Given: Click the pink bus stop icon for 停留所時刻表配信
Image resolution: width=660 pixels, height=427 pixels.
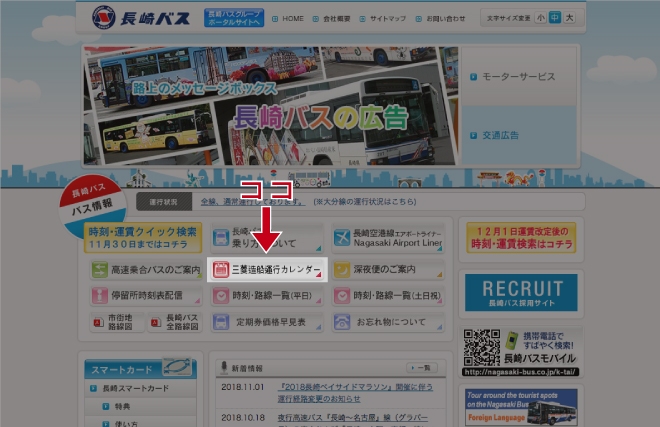Looking at the screenshot, I should tap(100, 296).
